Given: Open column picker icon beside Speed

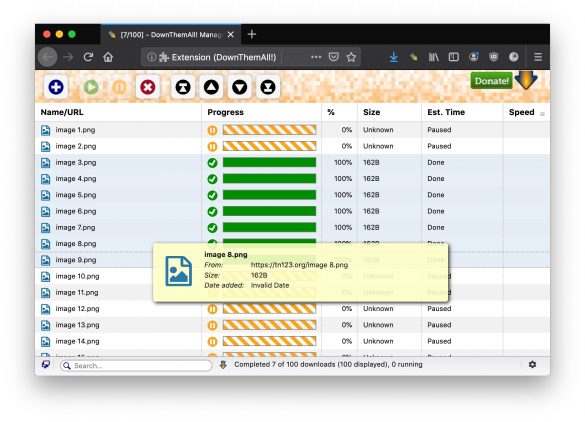Looking at the screenshot, I should tap(542, 114).
